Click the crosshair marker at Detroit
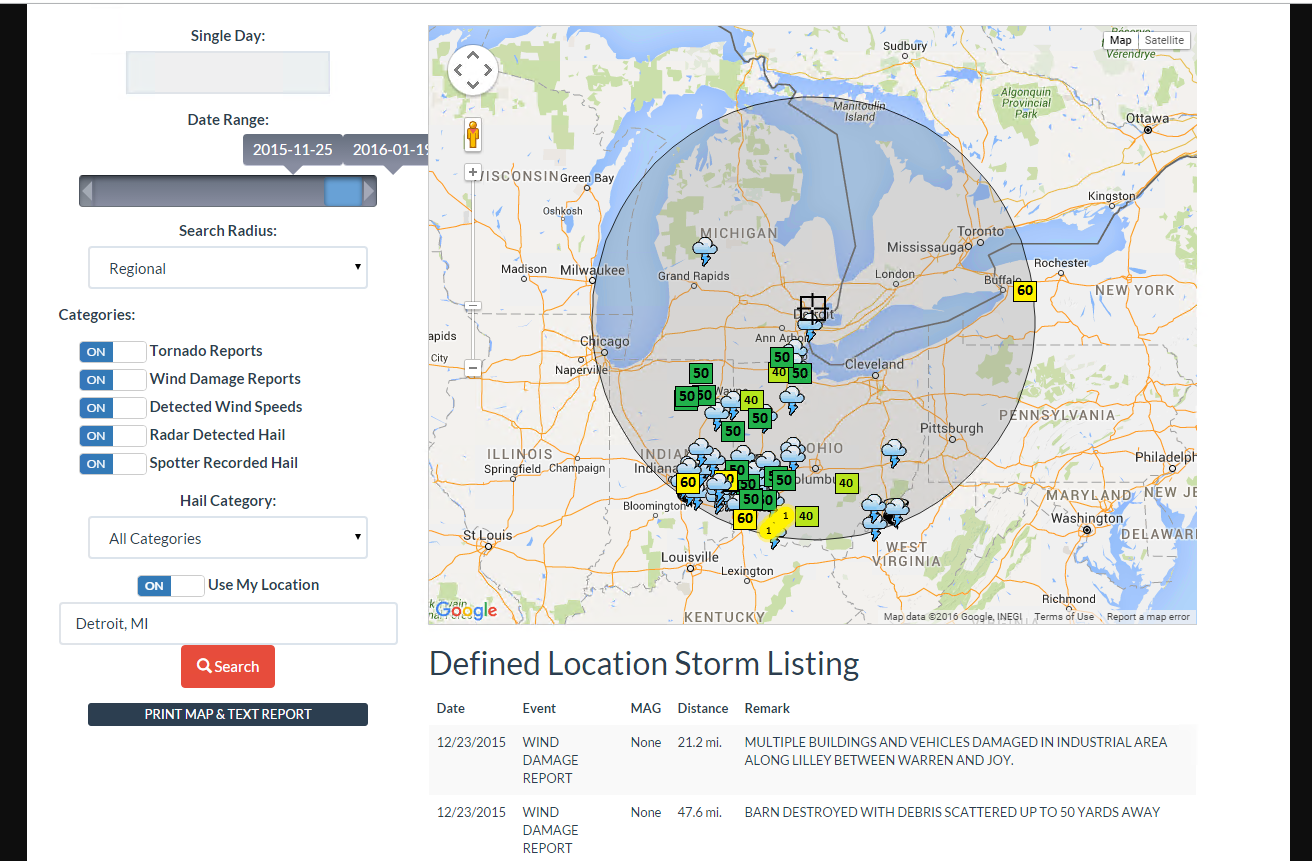The width and height of the screenshot is (1312, 861). click(812, 307)
